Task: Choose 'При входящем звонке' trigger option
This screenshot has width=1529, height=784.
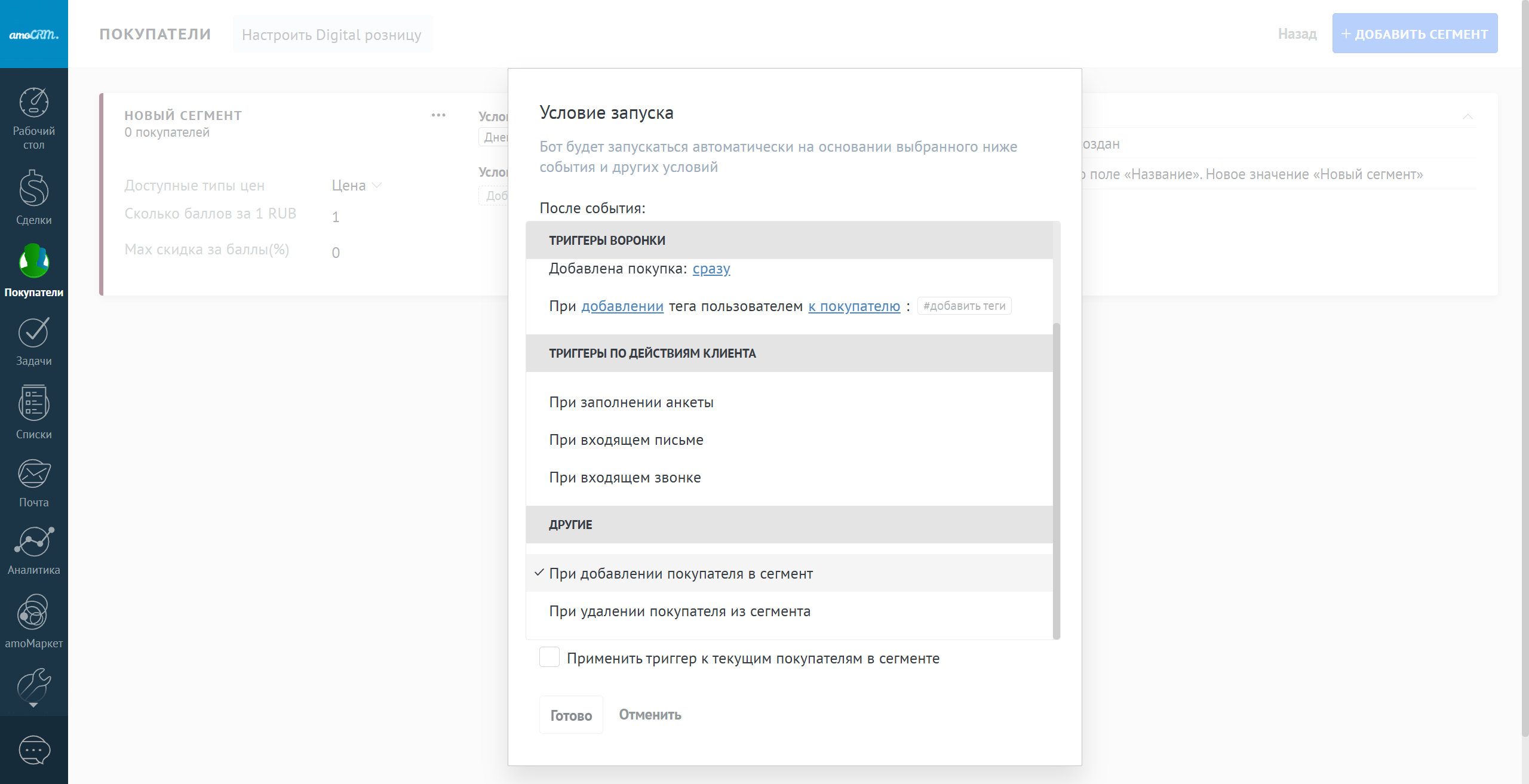Action: (625, 478)
